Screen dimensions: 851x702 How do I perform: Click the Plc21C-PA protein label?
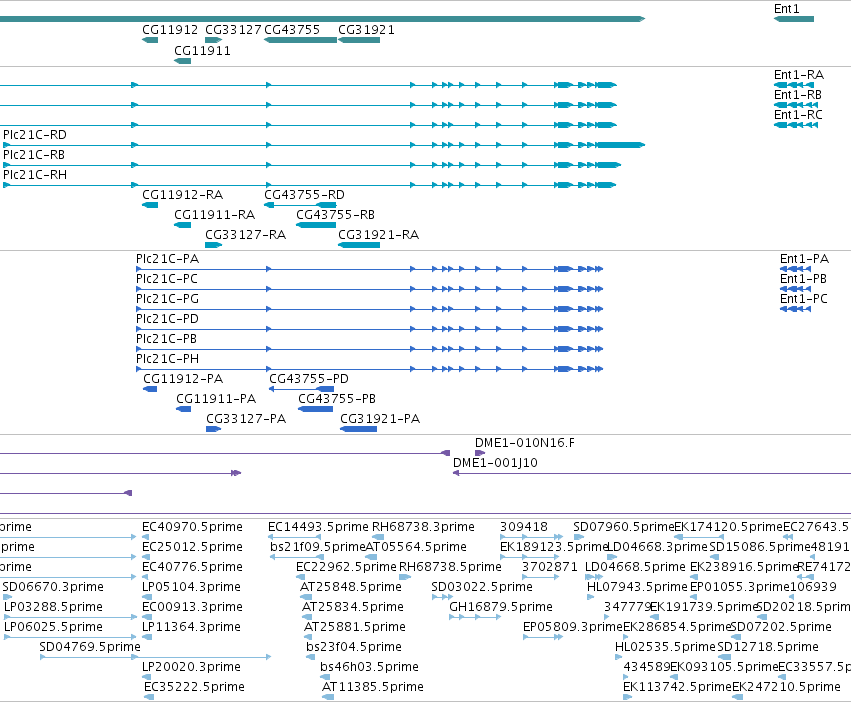click(x=168, y=259)
